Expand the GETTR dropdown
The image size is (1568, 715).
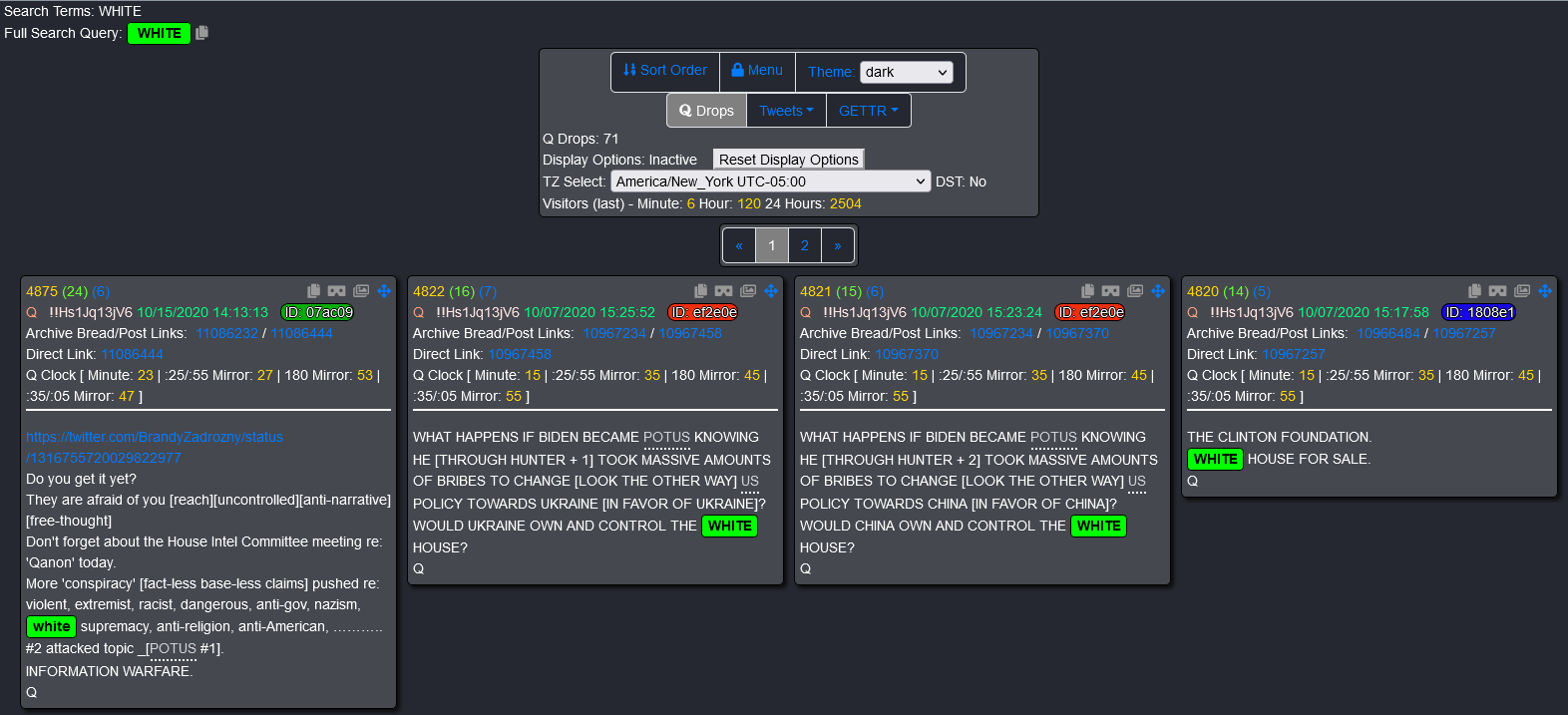pyautogui.click(x=868, y=111)
